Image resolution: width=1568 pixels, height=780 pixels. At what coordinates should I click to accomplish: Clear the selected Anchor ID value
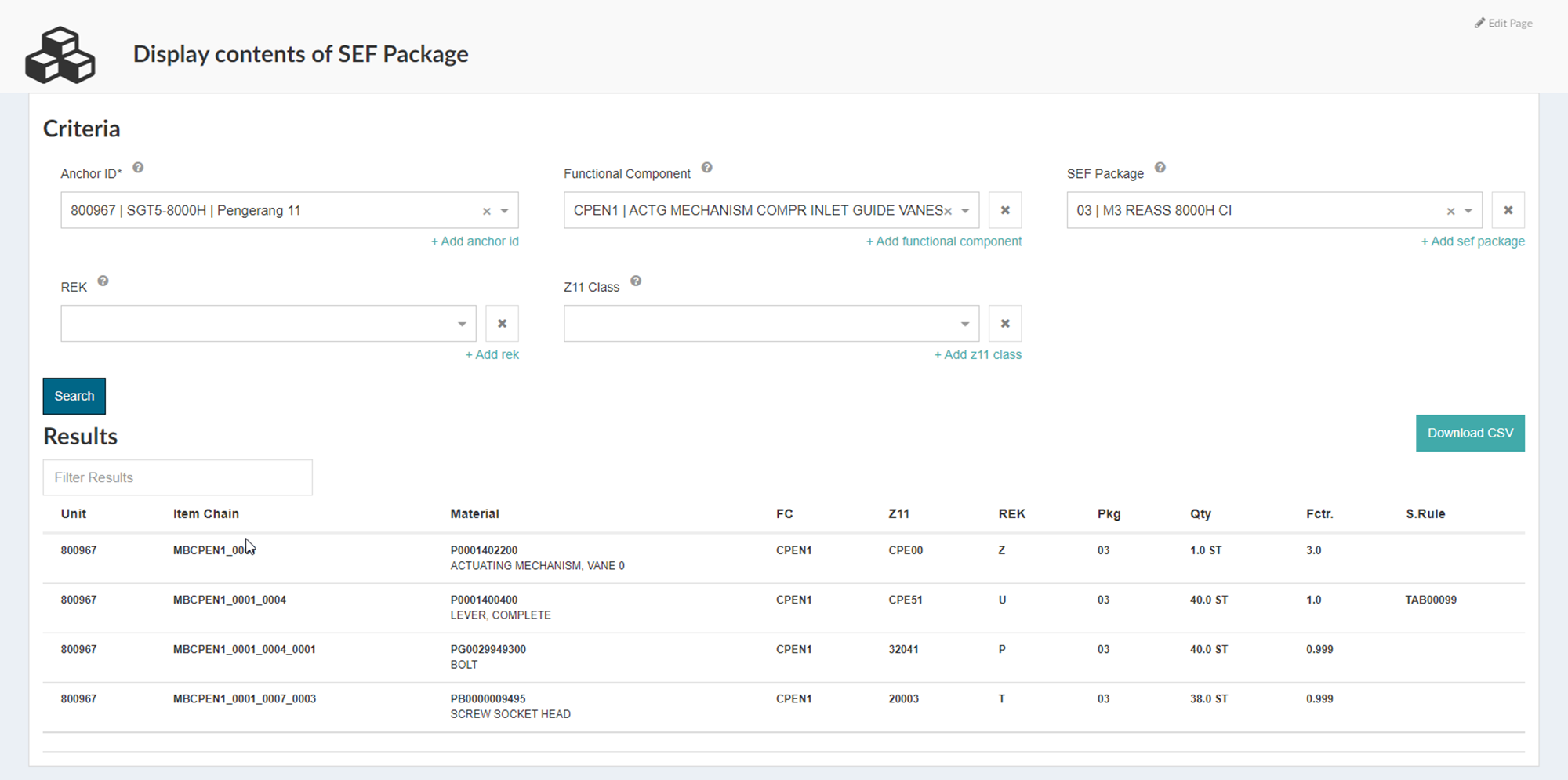click(x=487, y=211)
